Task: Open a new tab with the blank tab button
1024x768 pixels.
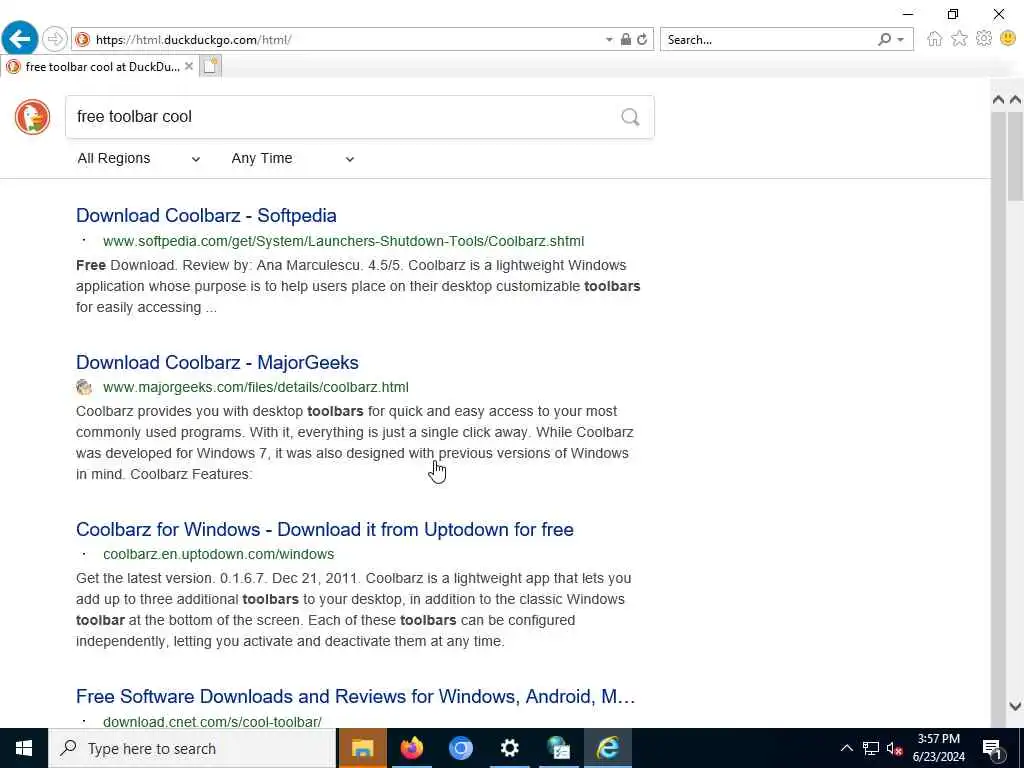Action: (x=210, y=66)
